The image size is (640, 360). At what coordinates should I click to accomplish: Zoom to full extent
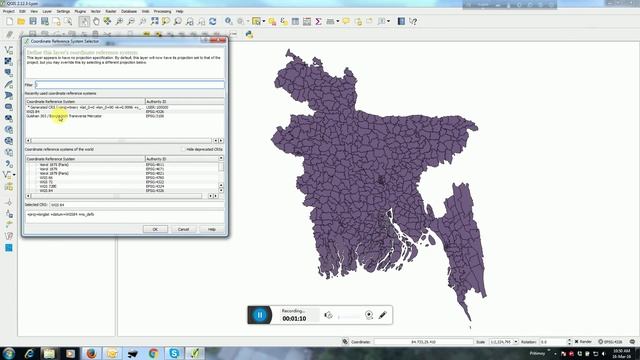[154, 21]
